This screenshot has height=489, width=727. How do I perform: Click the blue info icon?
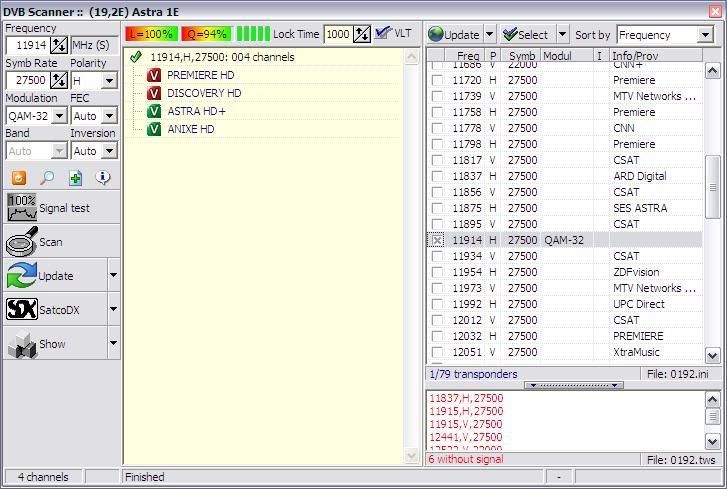(x=103, y=178)
